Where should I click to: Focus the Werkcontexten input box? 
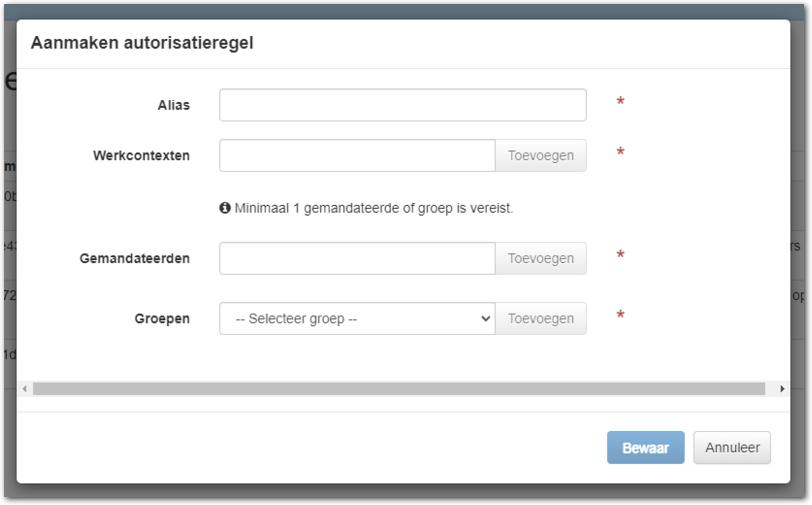pyautogui.click(x=357, y=155)
